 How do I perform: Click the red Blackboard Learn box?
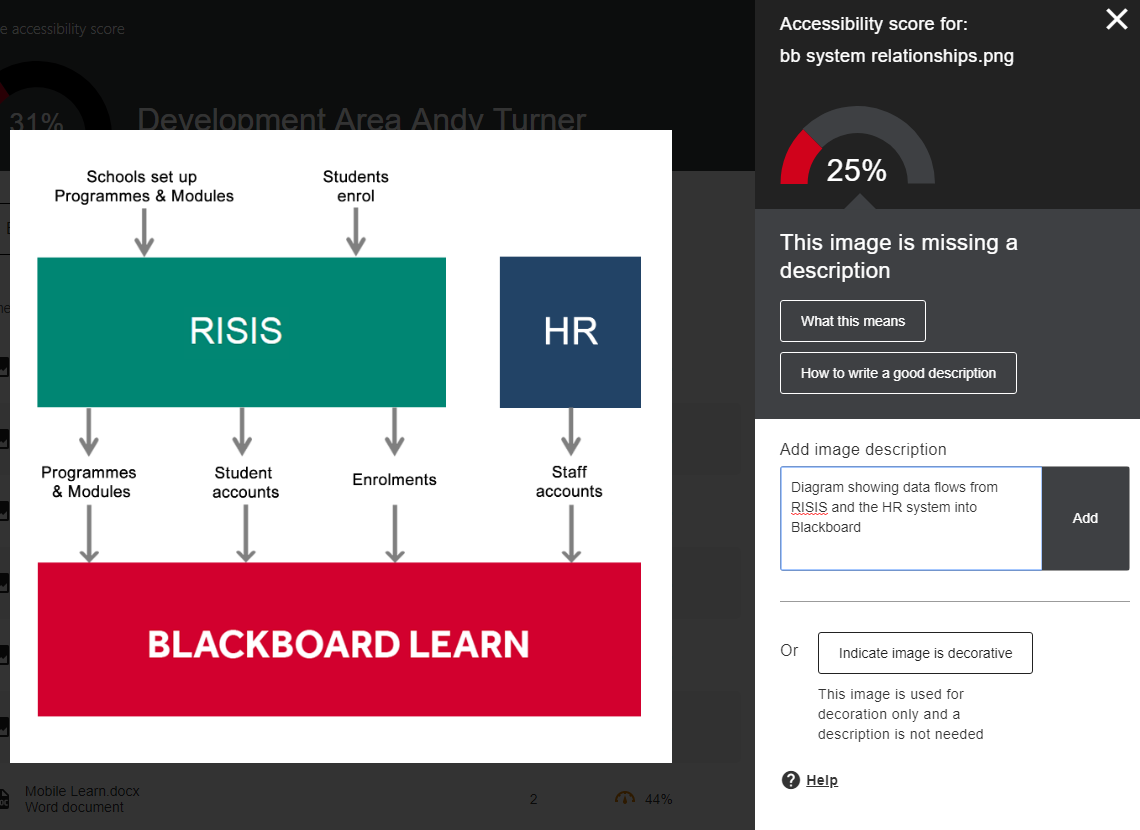[x=339, y=640]
